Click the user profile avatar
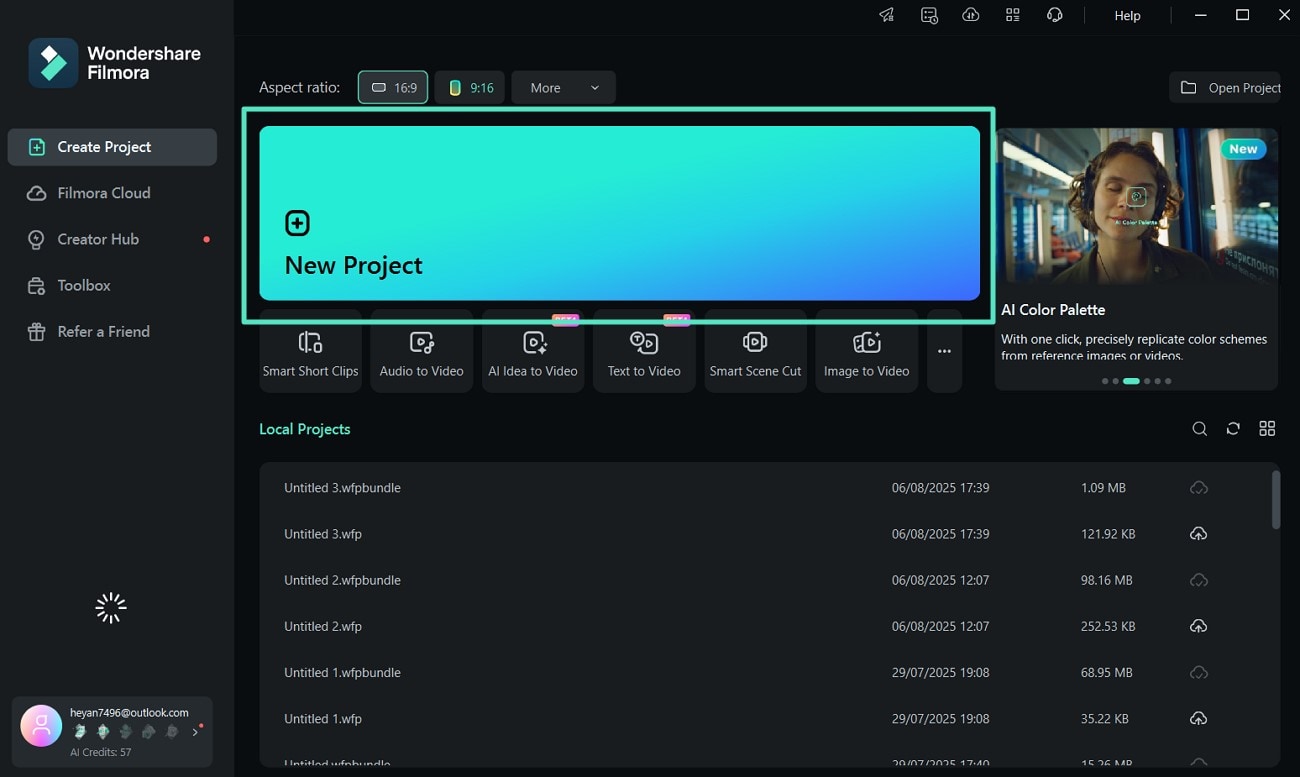Image resolution: width=1300 pixels, height=777 pixels. point(41,726)
